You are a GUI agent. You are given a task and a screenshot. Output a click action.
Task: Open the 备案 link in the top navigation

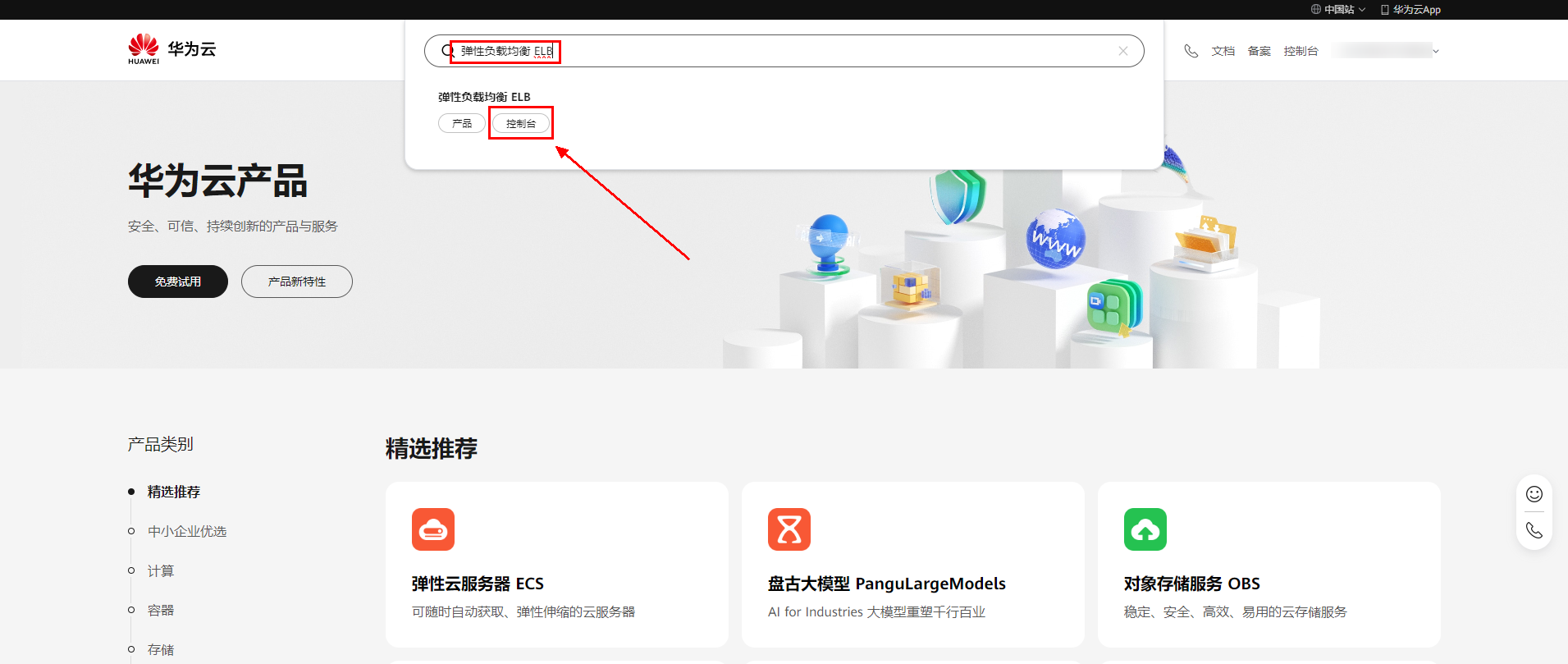pyautogui.click(x=1259, y=51)
